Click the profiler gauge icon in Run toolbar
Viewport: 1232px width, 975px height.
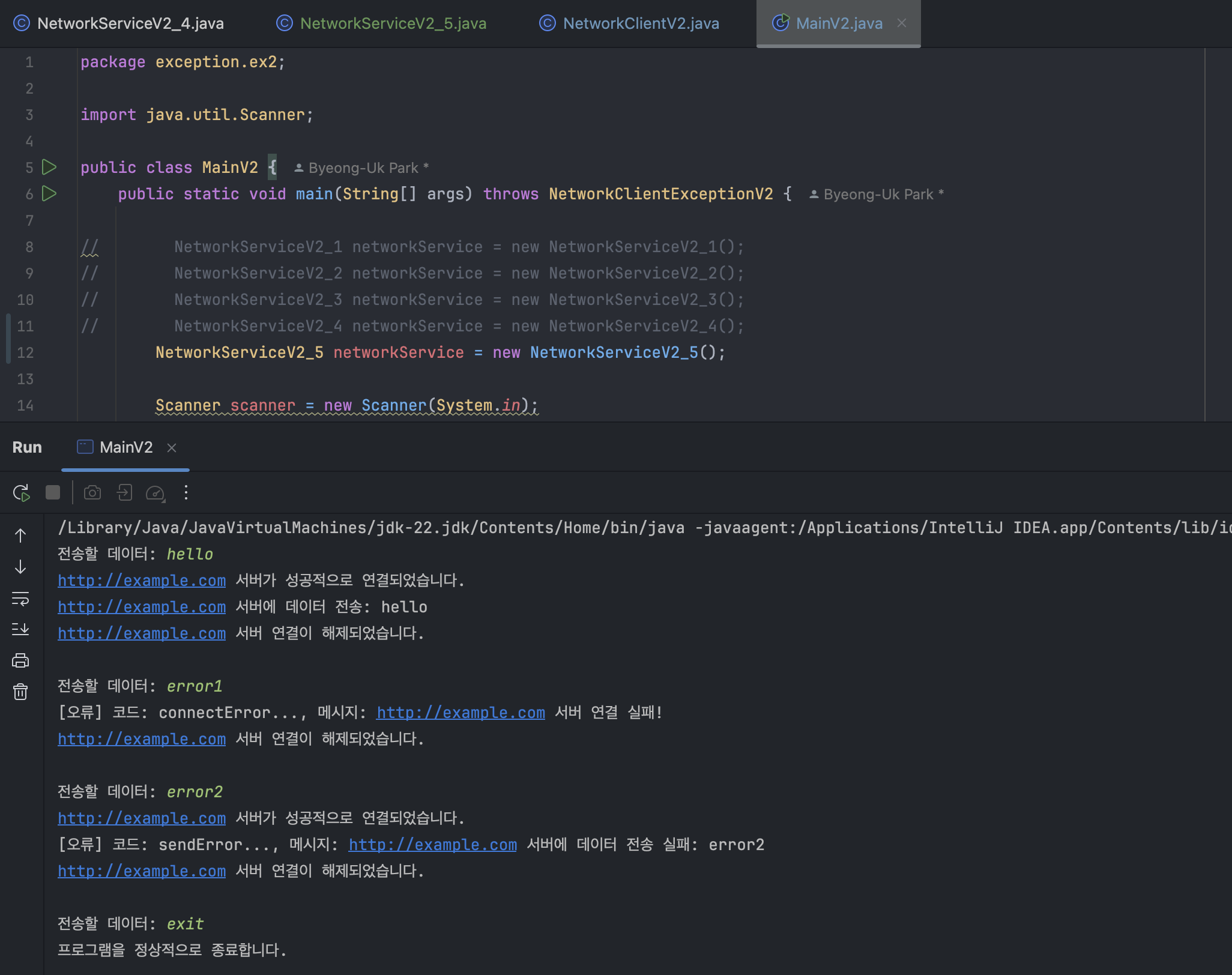(x=156, y=493)
